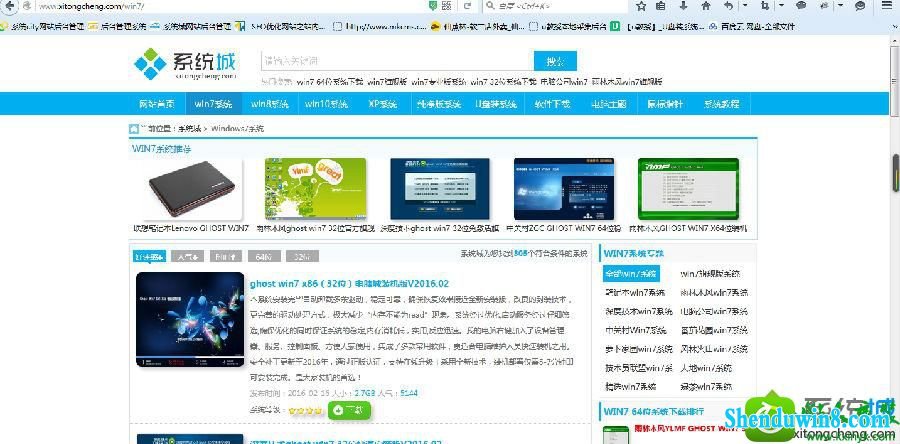Click the 系统城 logo in page header
The image size is (900, 444).
pos(185,64)
